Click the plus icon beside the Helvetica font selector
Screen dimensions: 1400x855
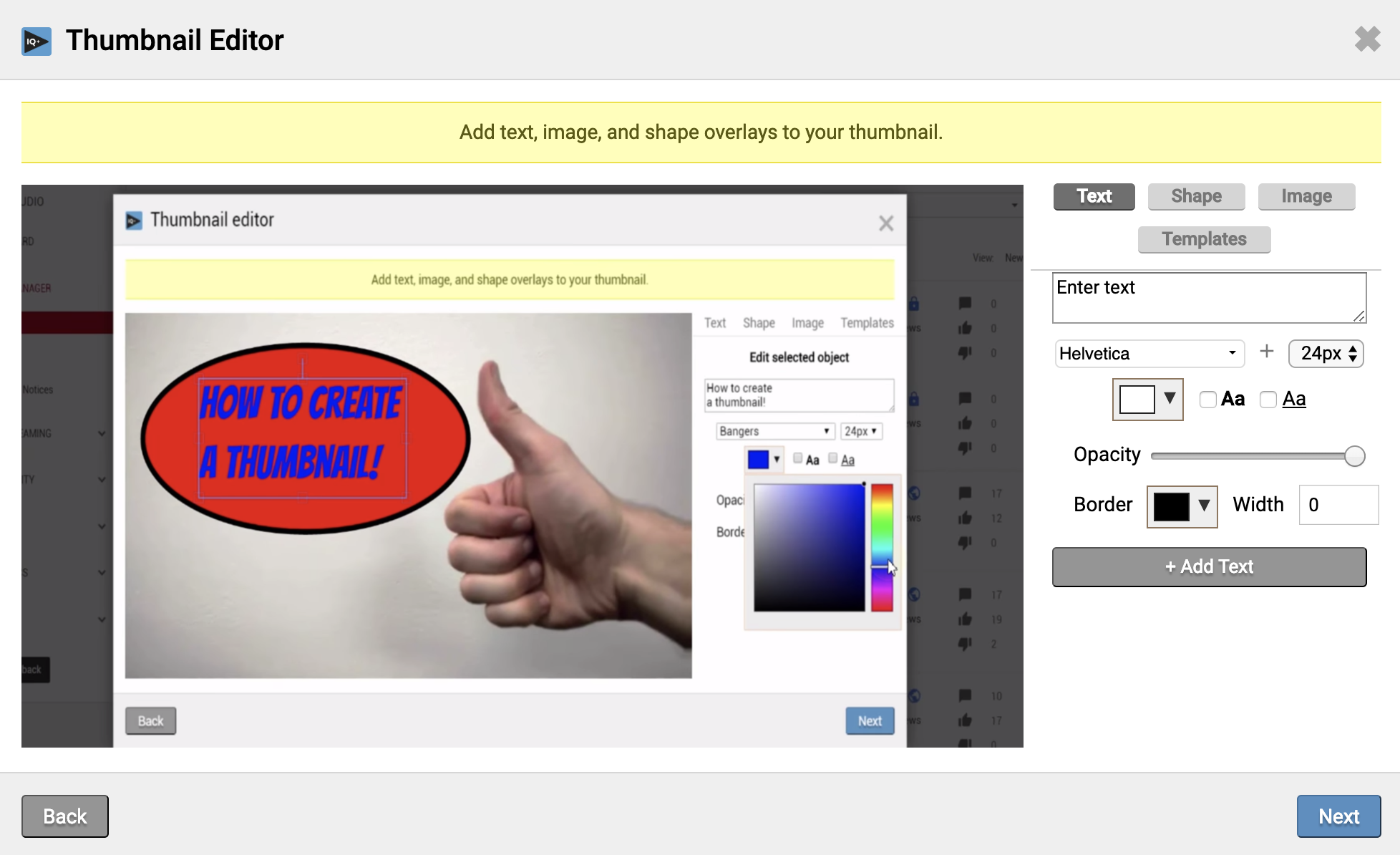point(1267,352)
